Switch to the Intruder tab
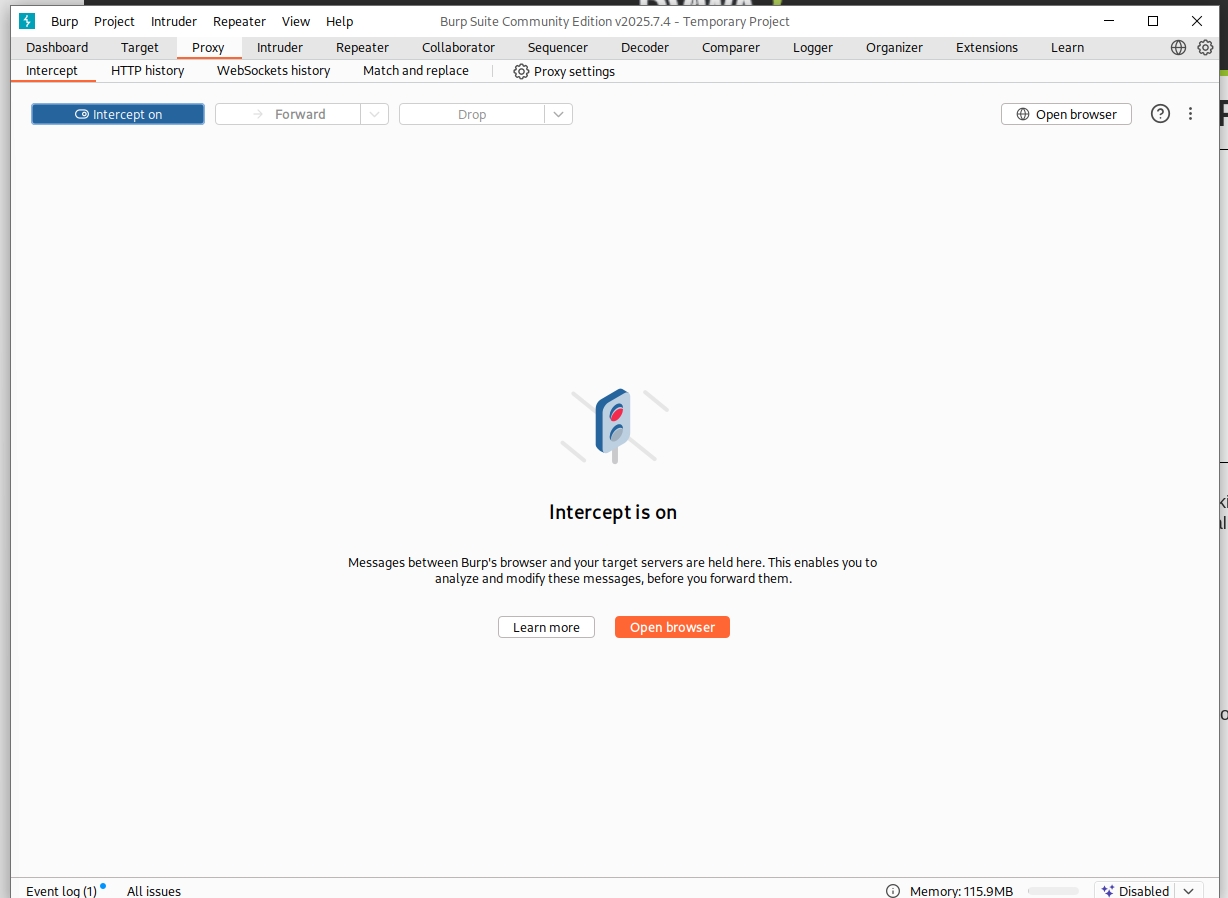This screenshot has height=898, width=1228. point(280,47)
